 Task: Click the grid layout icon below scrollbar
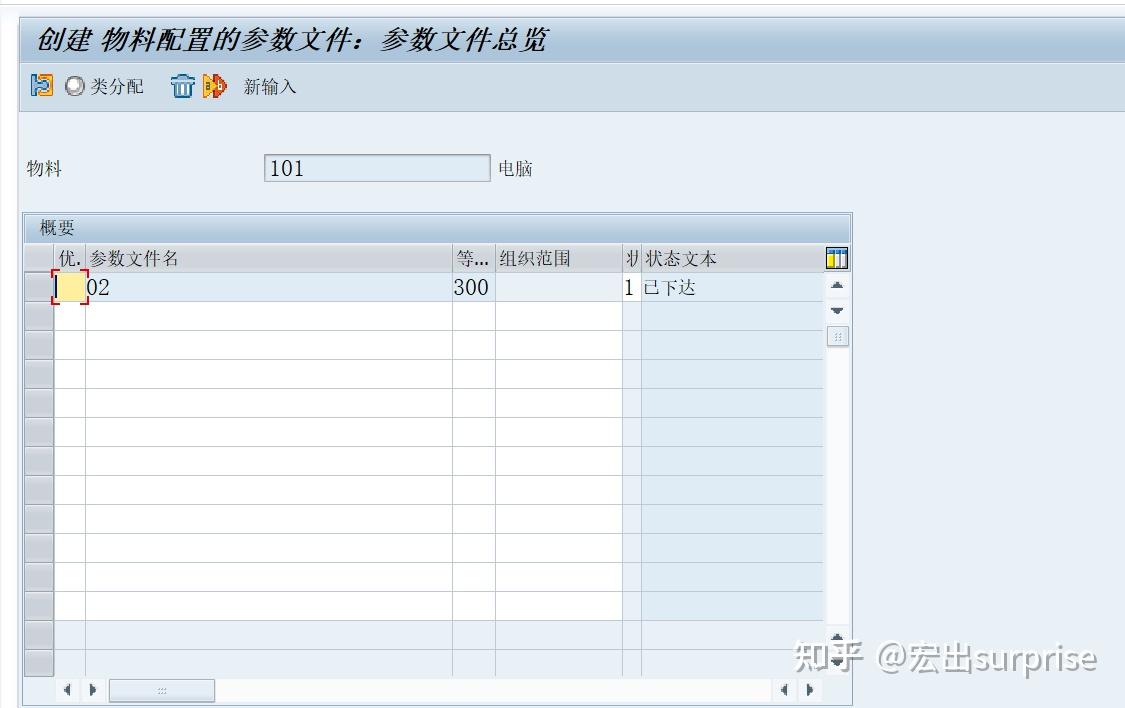(x=838, y=337)
